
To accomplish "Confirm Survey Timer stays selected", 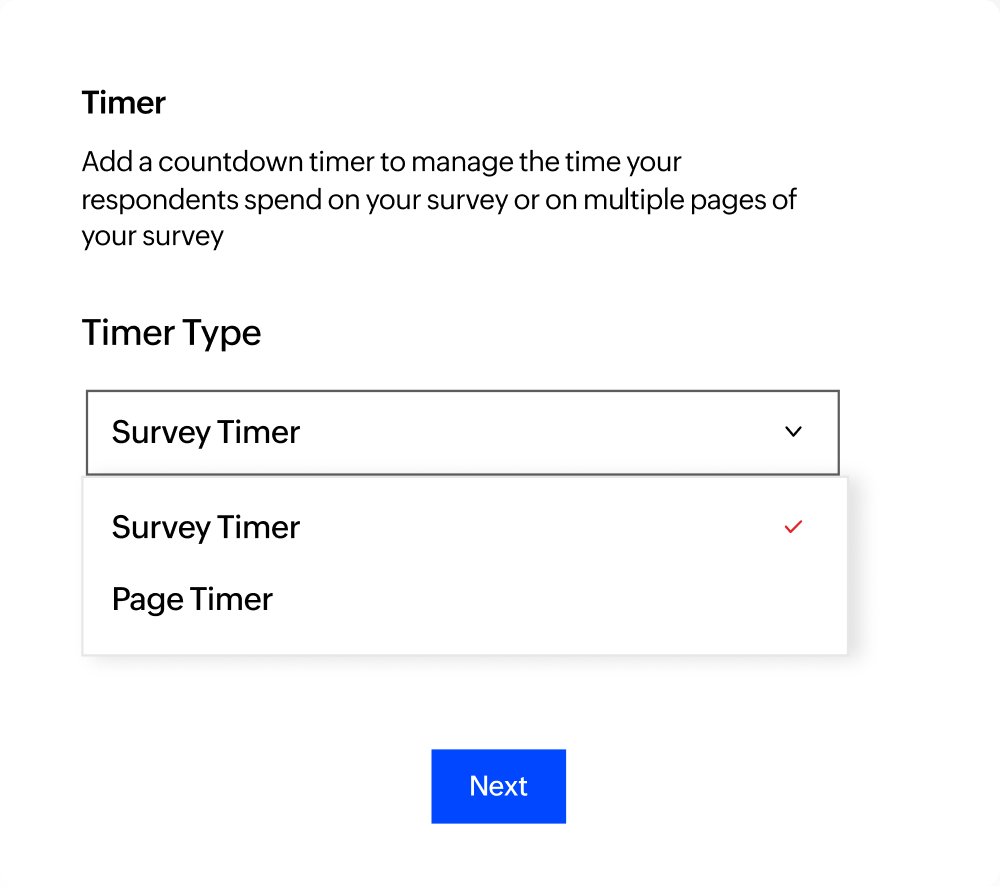I will pos(205,527).
